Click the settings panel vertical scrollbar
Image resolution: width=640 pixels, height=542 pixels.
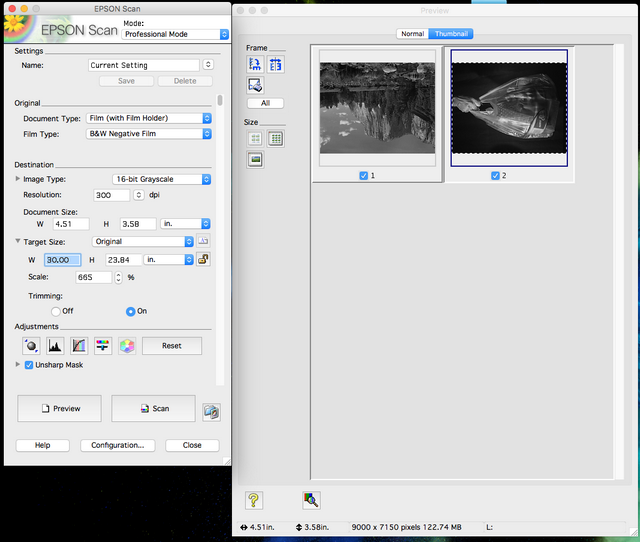coord(220,100)
